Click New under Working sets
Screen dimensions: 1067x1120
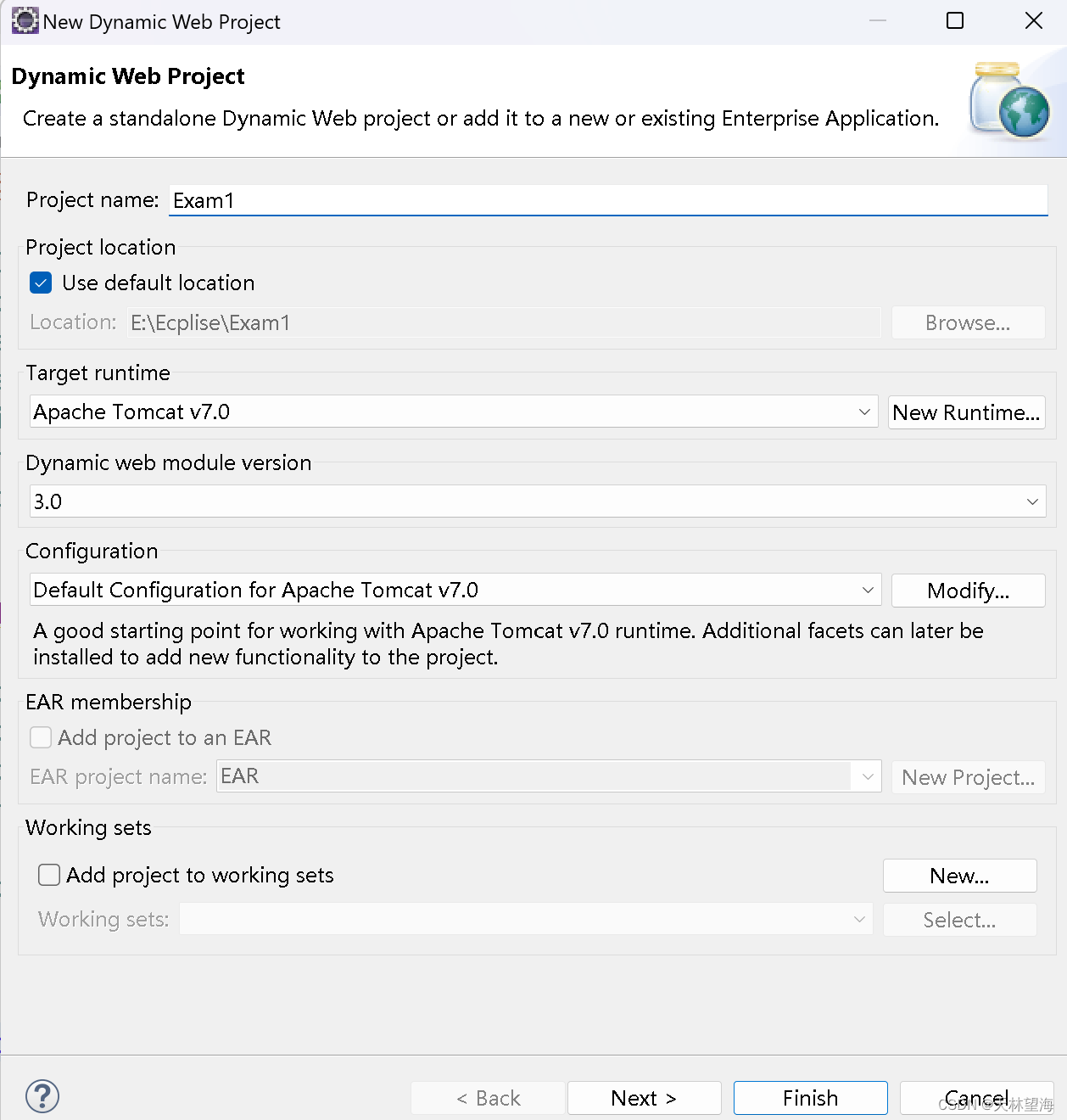[959, 875]
